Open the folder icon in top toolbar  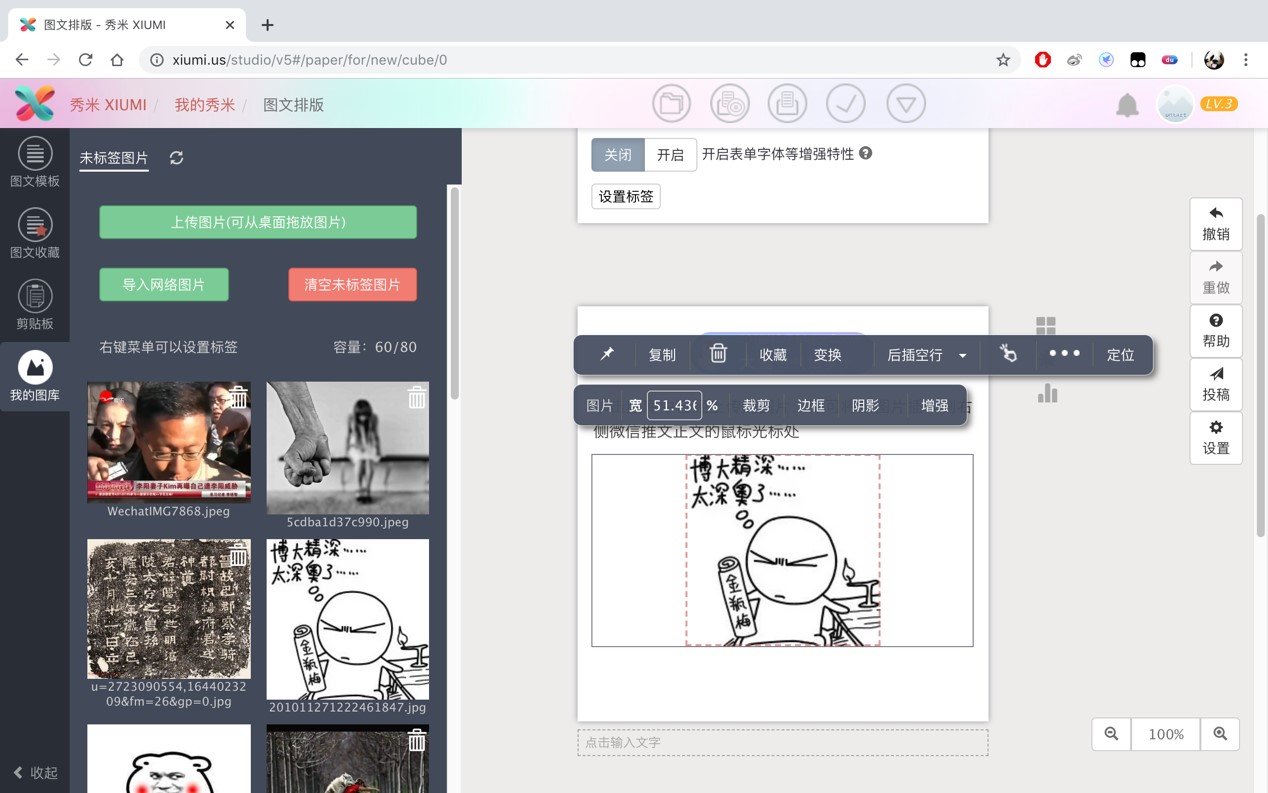(x=671, y=104)
